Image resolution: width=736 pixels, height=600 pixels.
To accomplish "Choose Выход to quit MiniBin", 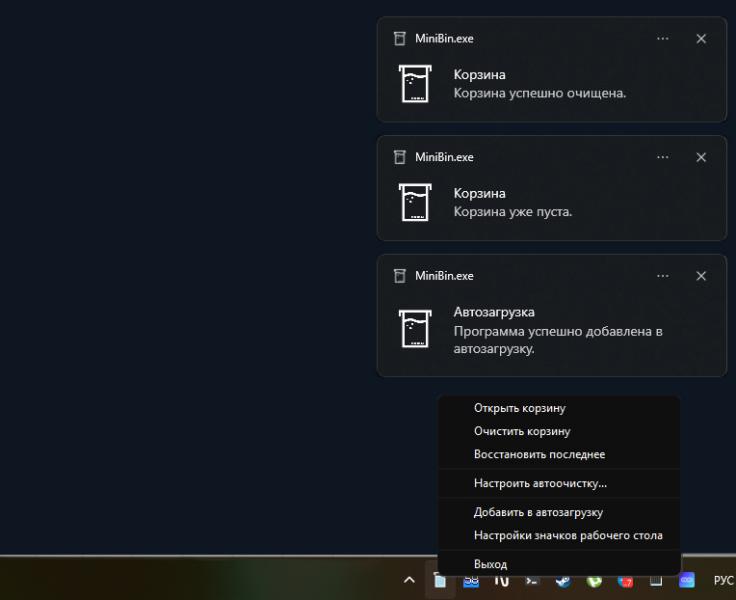I will pos(559,564).
